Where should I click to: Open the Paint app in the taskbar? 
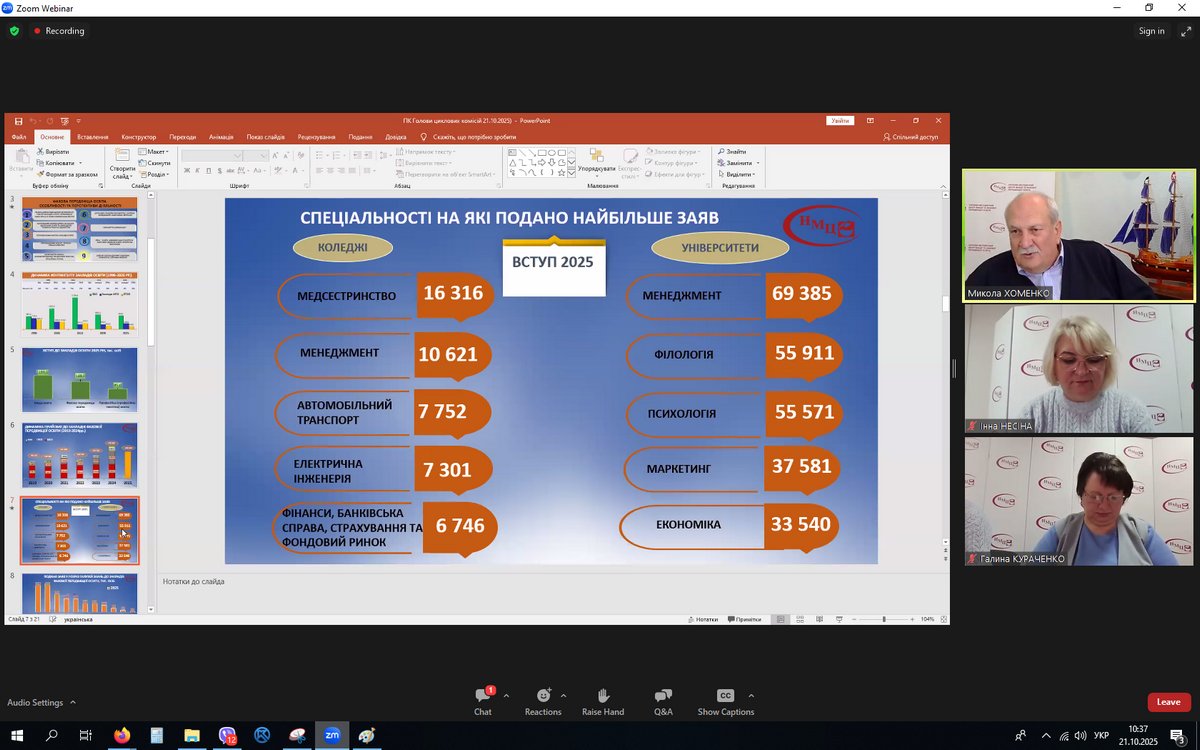coord(367,736)
